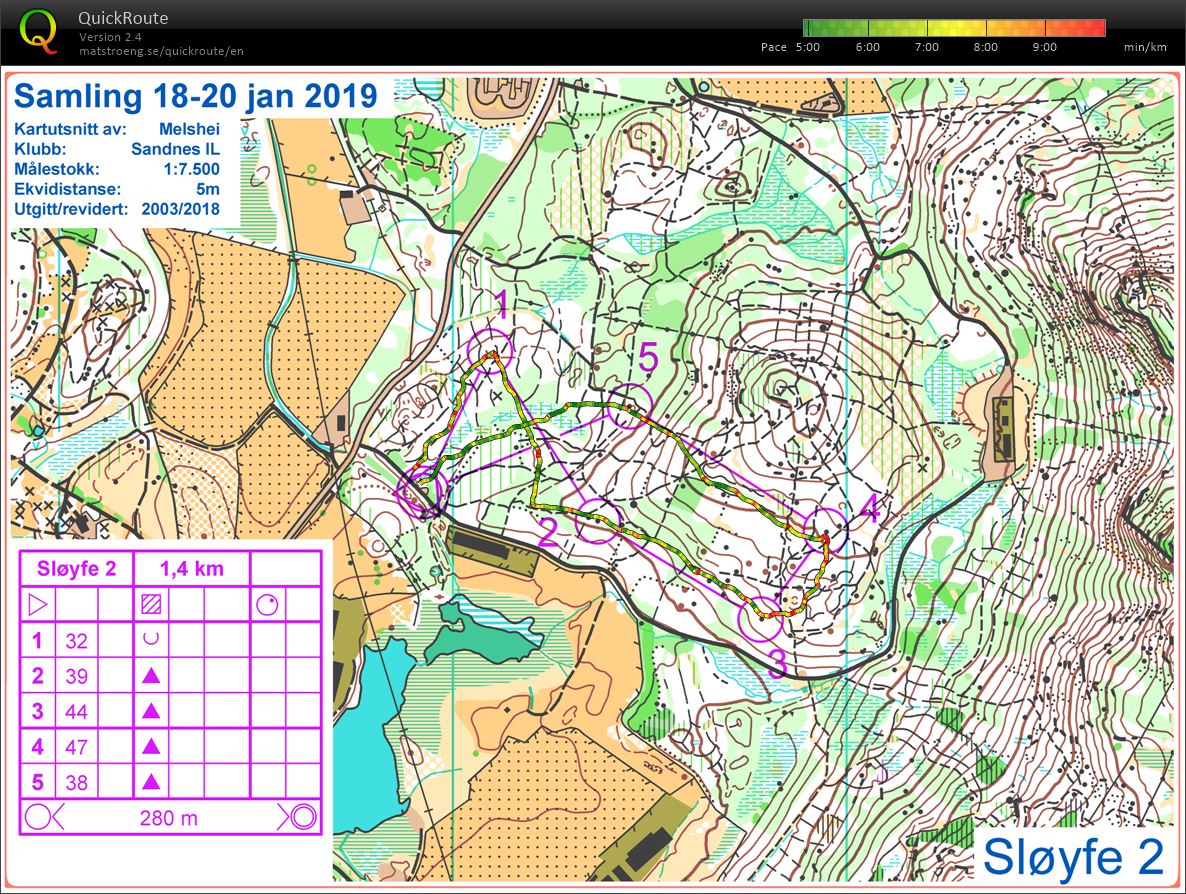The image size is (1186, 894).
Task: Select control circle 2 on the map
Action: point(598,520)
